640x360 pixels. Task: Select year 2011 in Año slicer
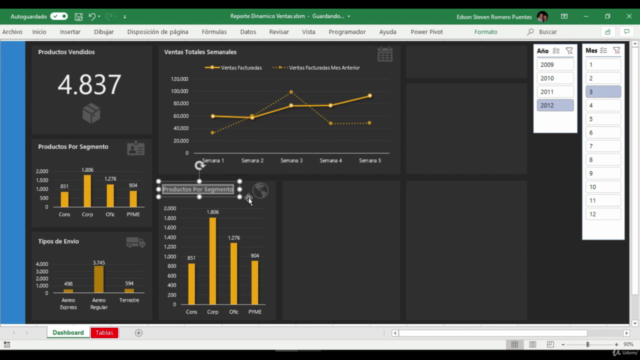pos(555,92)
